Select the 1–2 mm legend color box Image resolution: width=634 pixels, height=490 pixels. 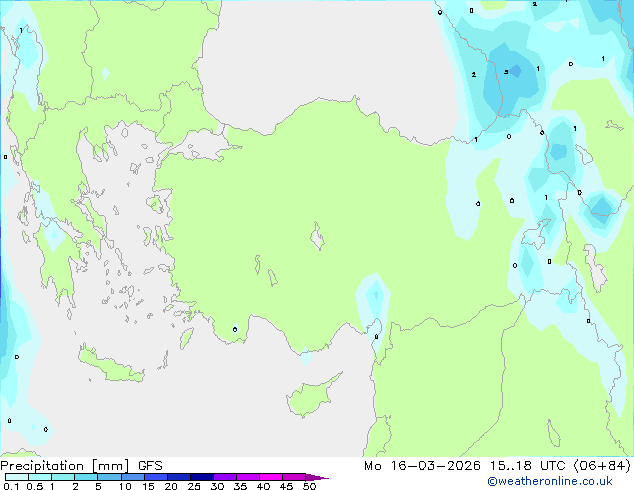tap(63, 477)
